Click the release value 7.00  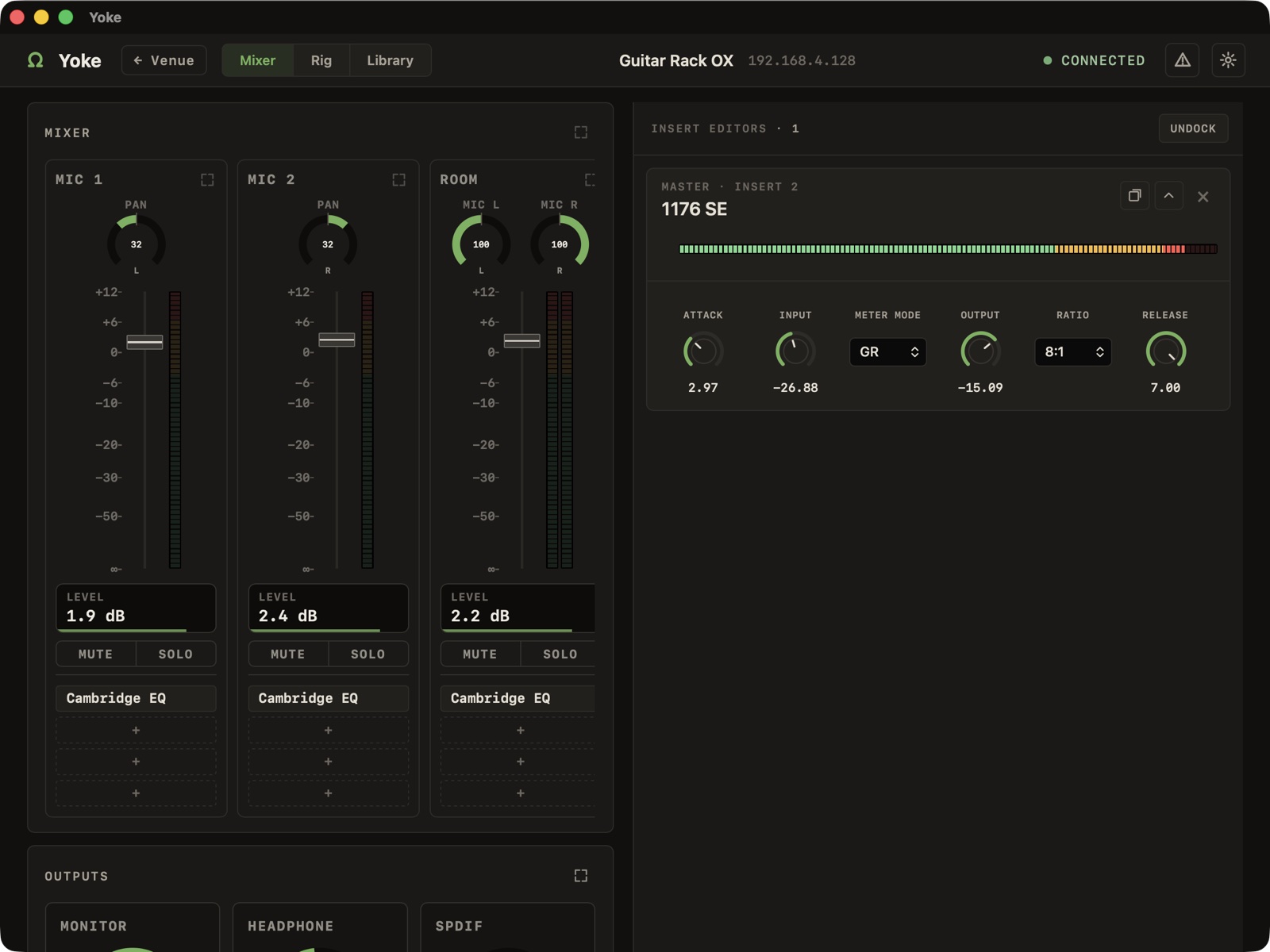point(1165,388)
